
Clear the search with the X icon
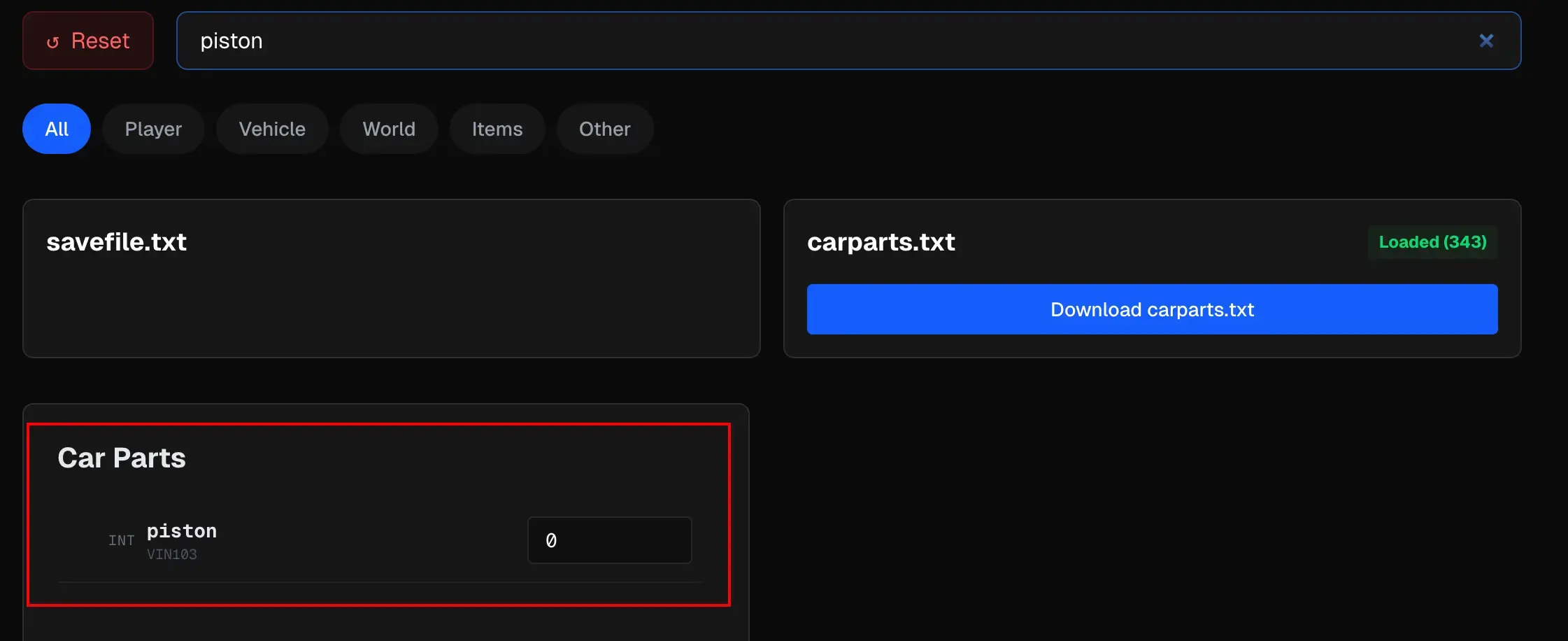pyautogui.click(x=1486, y=41)
